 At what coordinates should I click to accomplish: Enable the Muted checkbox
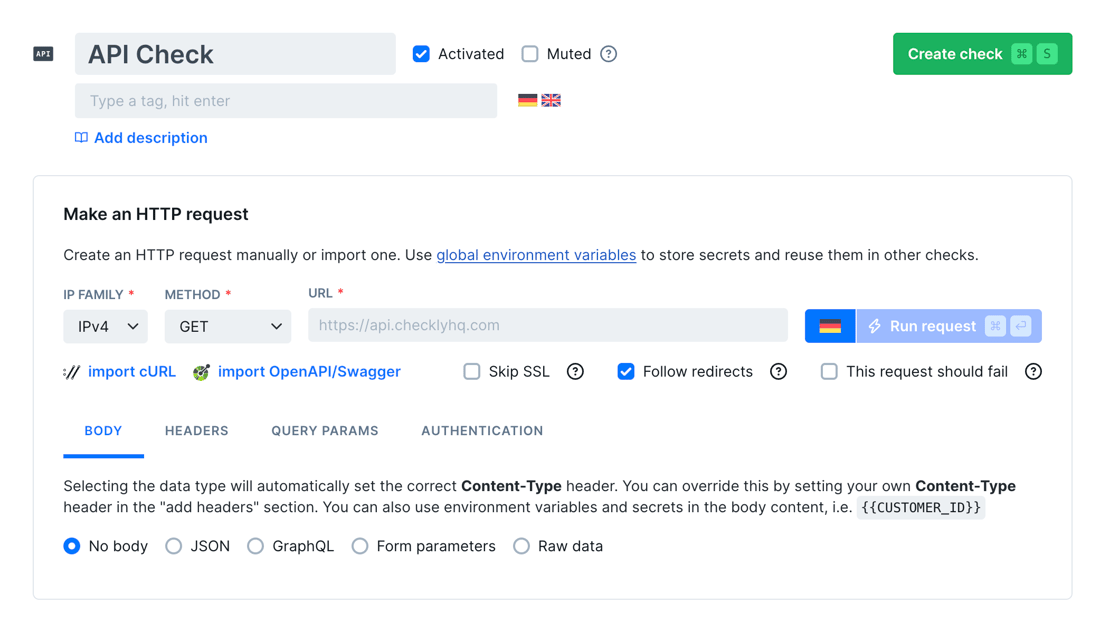pyautogui.click(x=530, y=54)
